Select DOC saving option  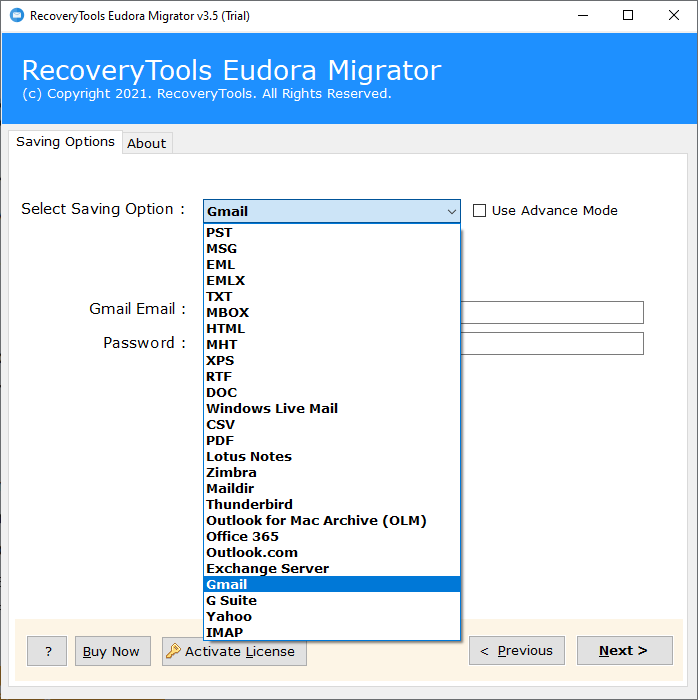click(x=332, y=393)
